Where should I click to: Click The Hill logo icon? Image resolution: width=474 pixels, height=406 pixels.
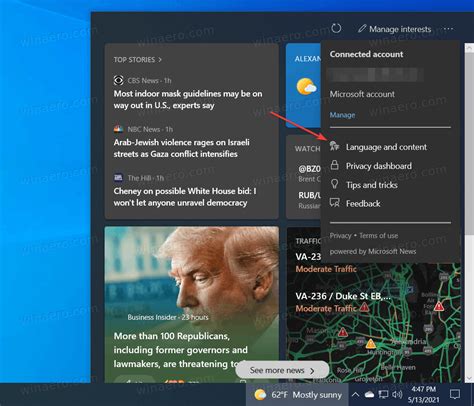(118, 178)
